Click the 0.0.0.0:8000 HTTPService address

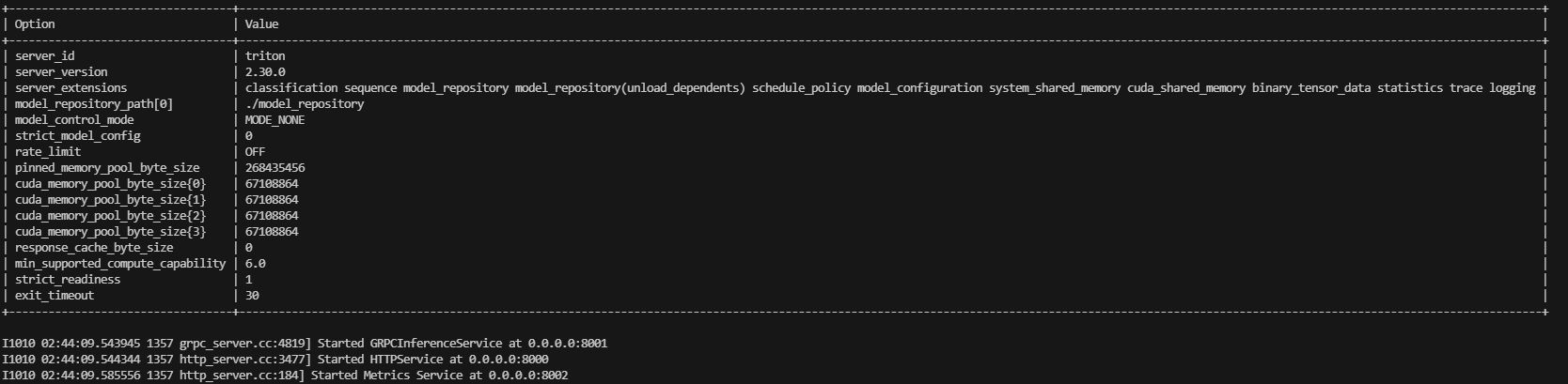pos(509,360)
